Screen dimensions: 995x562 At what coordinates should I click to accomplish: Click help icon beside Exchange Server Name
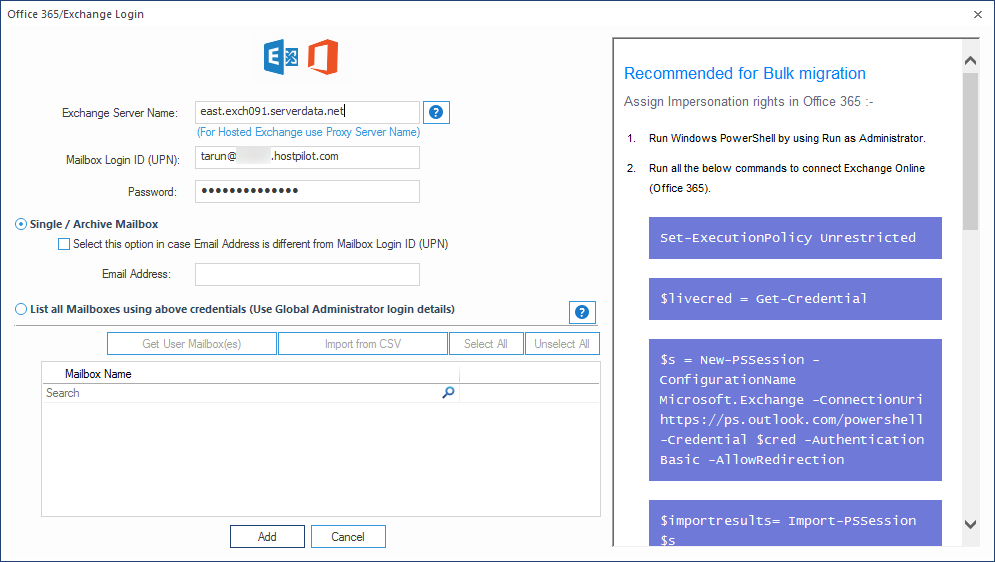[x=436, y=112]
